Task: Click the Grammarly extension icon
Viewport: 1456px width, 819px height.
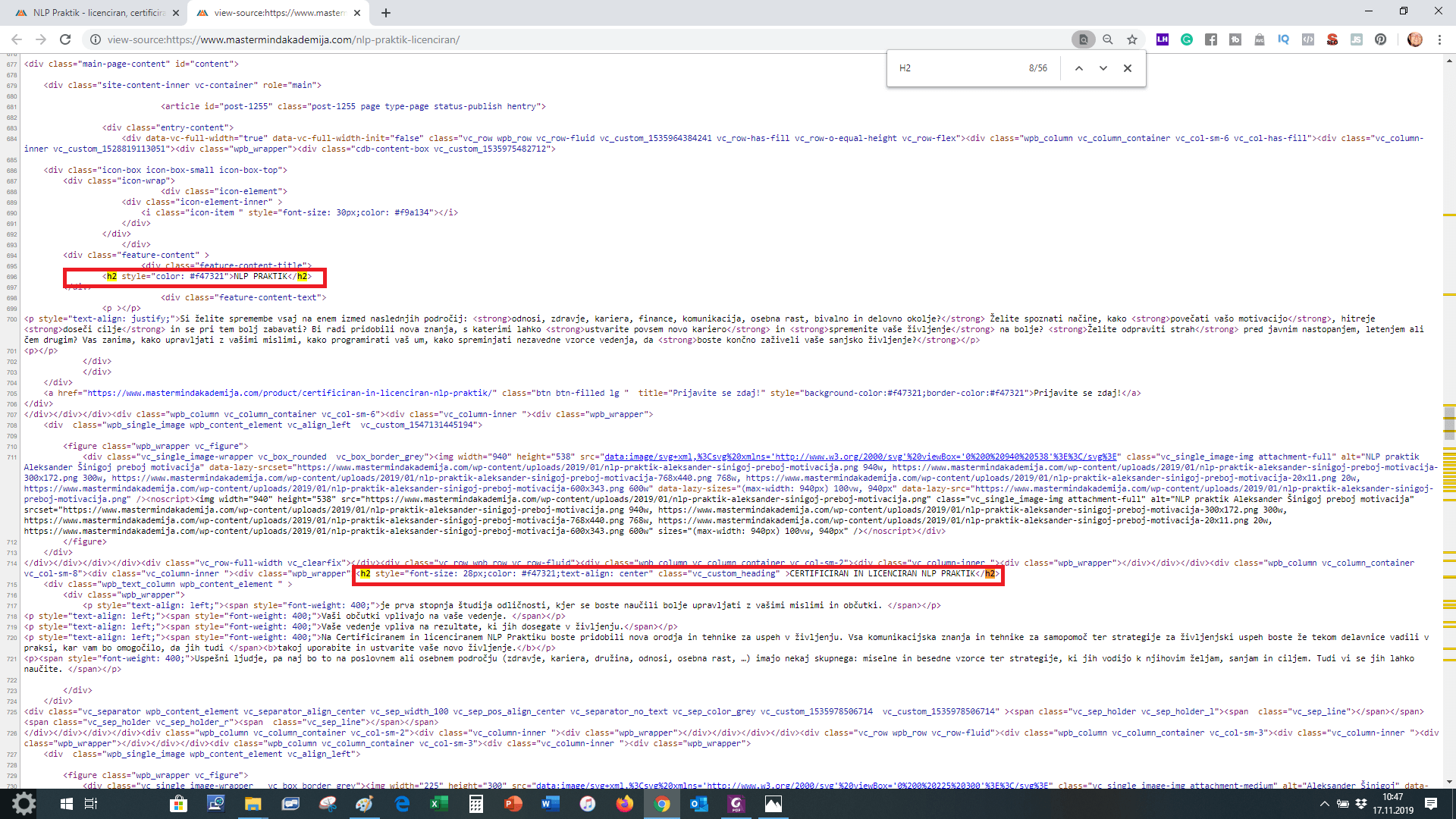Action: click(x=1187, y=39)
